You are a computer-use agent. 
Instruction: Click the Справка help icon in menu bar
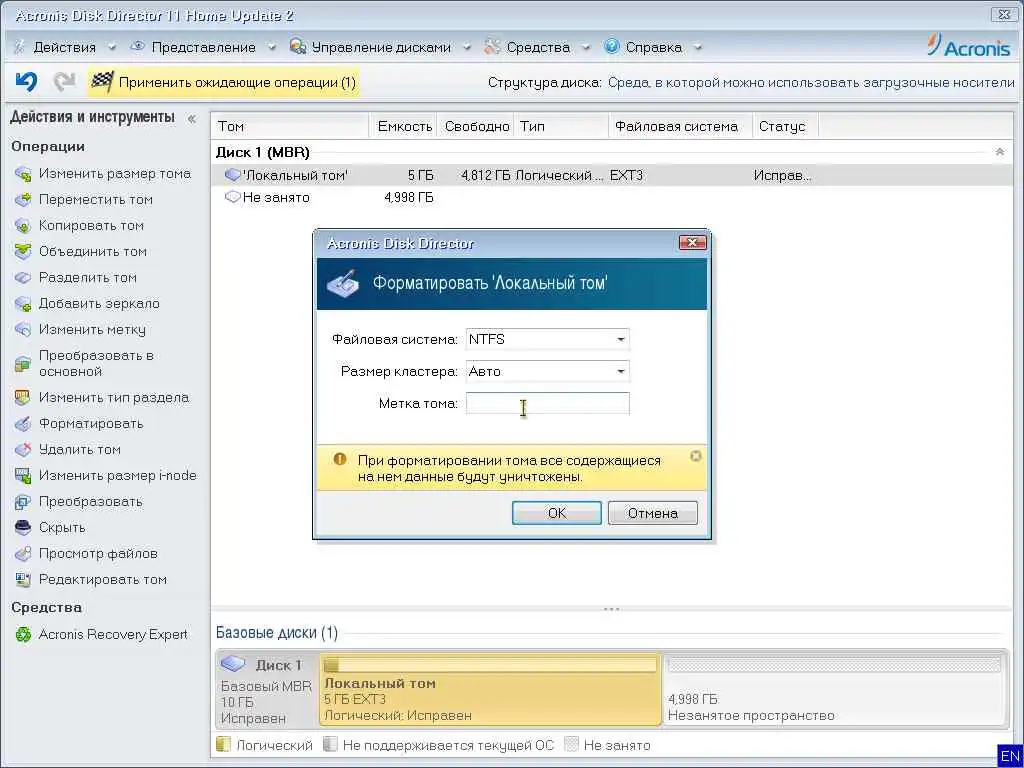[611, 46]
